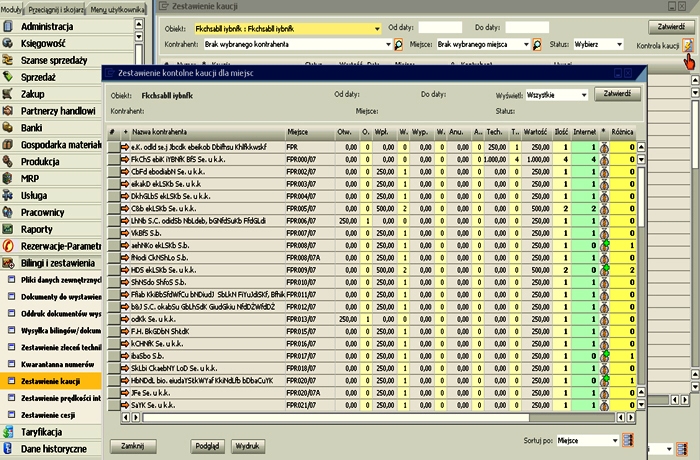Viewport: 700px width, 460px height.
Task: Switch to Menu użytkownika tab
Action: tap(117, 9)
